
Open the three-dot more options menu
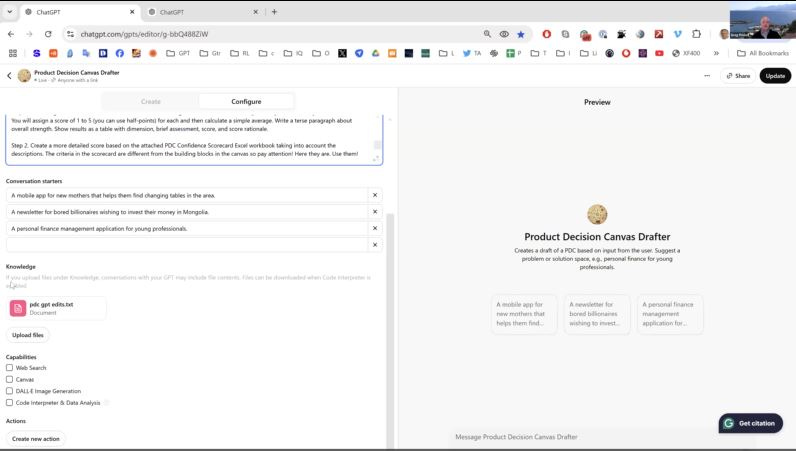coord(707,76)
